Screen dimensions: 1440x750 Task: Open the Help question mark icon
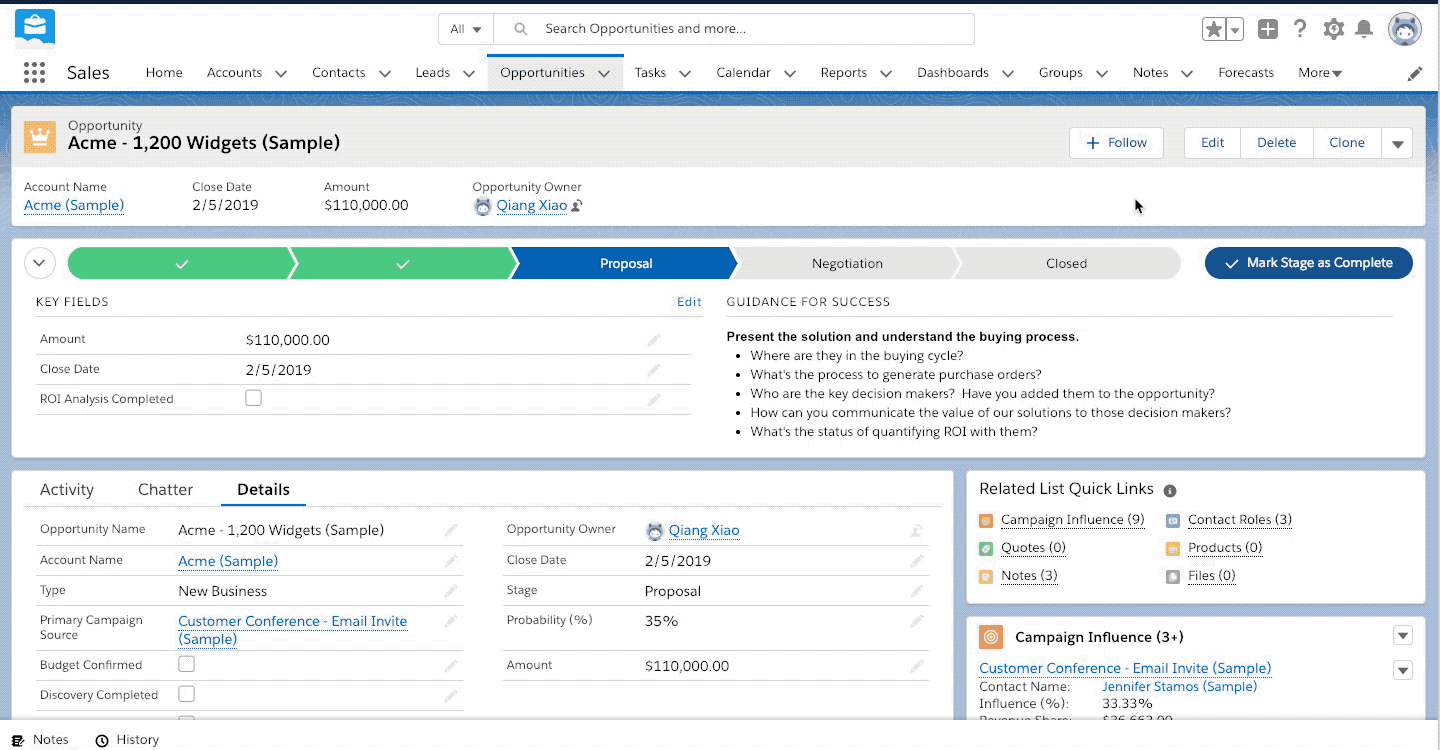[x=1300, y=29]
